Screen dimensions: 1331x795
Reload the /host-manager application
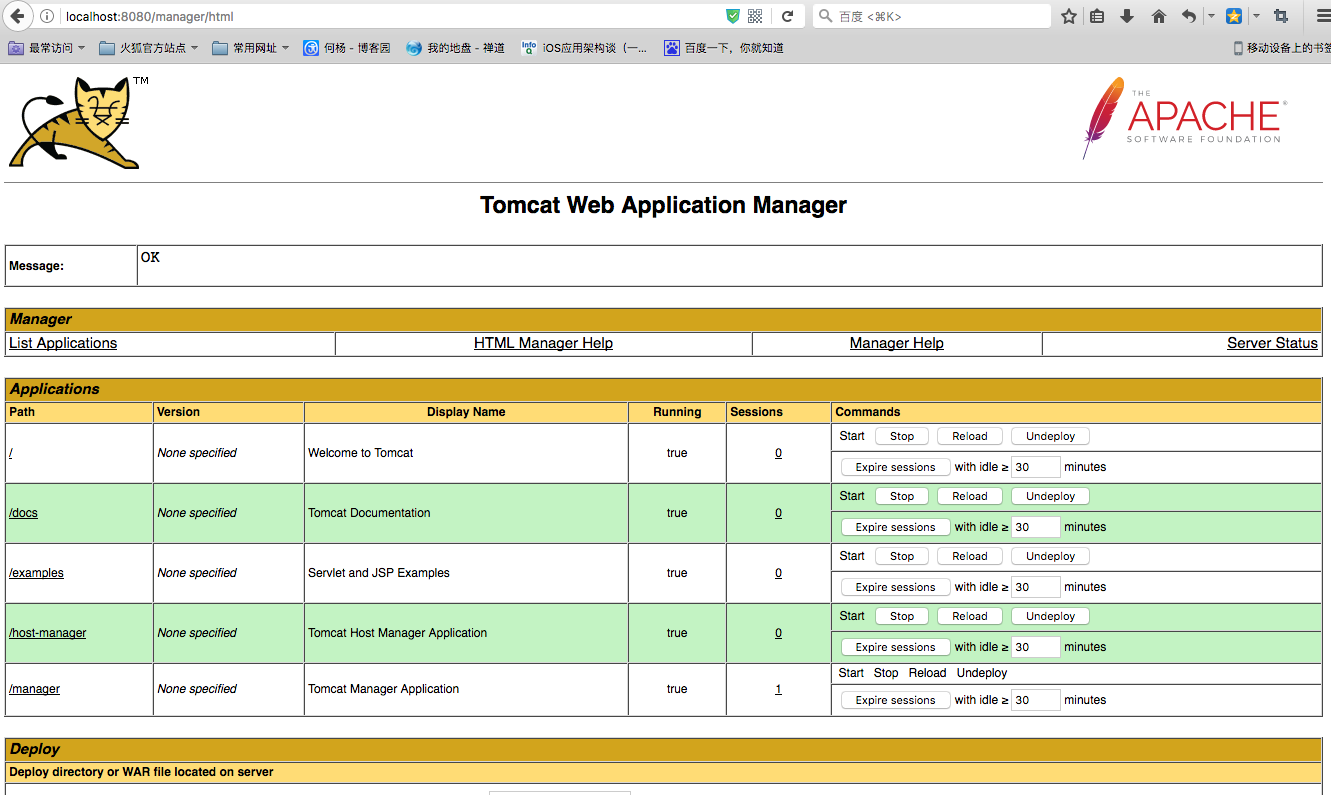(x=969, y=616)
